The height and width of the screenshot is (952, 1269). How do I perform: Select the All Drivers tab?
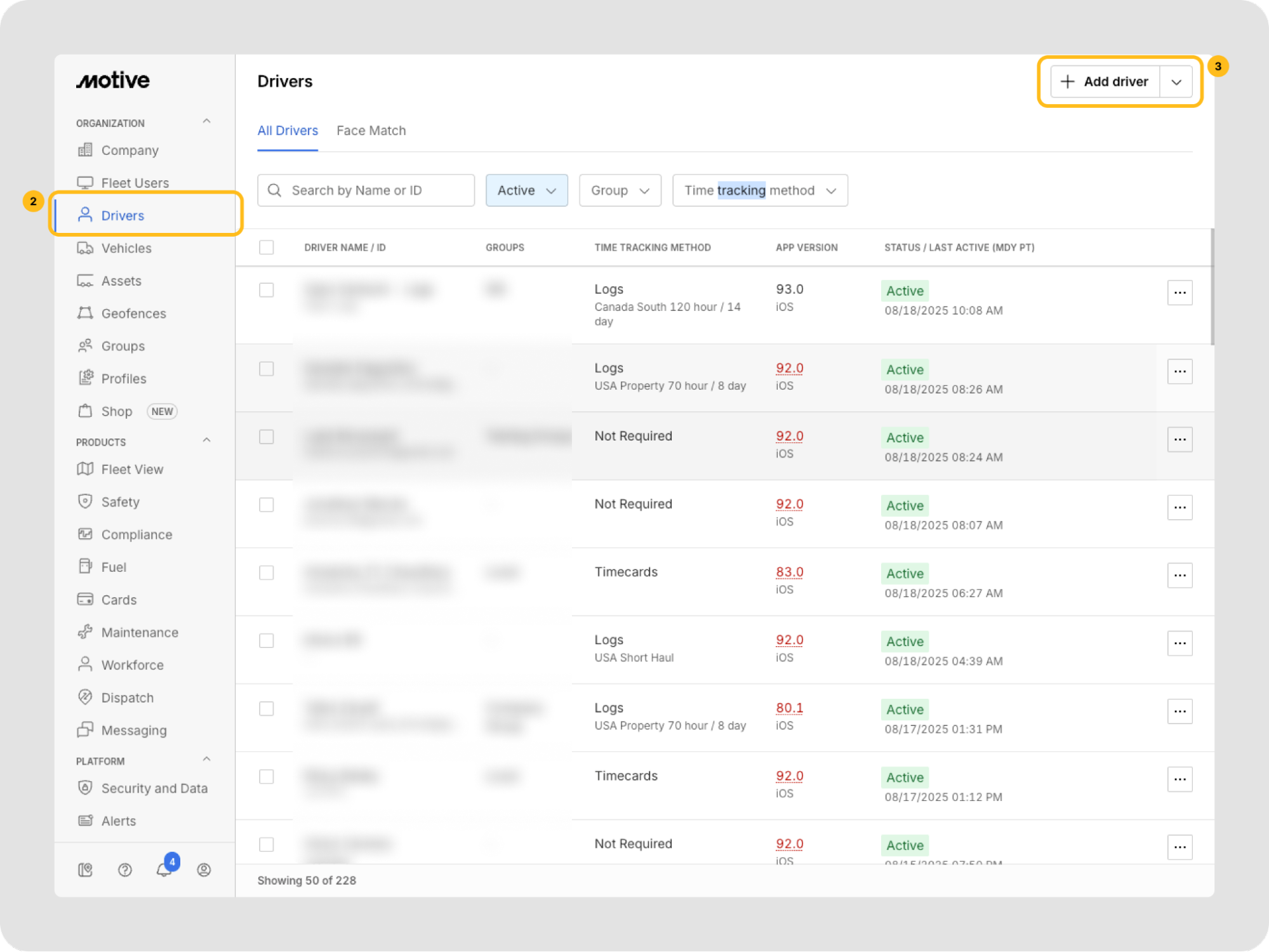[x=288, y=131]
